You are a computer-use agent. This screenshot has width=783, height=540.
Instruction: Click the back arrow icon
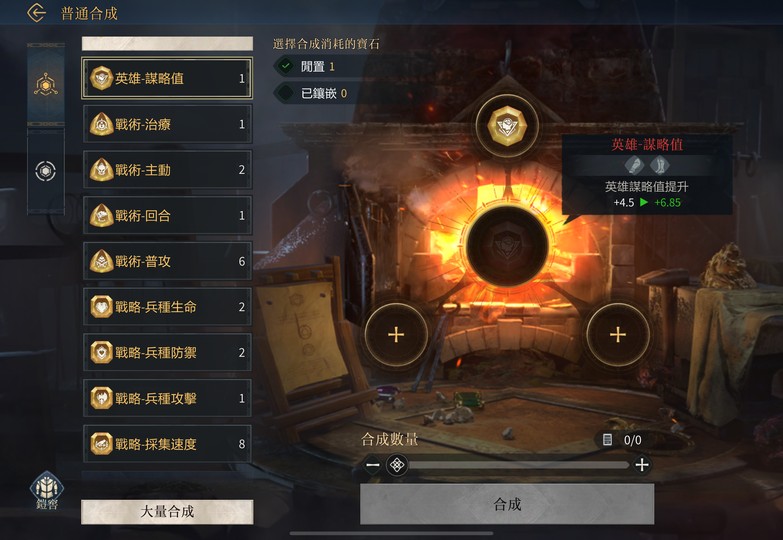click(x=36, y=13)
